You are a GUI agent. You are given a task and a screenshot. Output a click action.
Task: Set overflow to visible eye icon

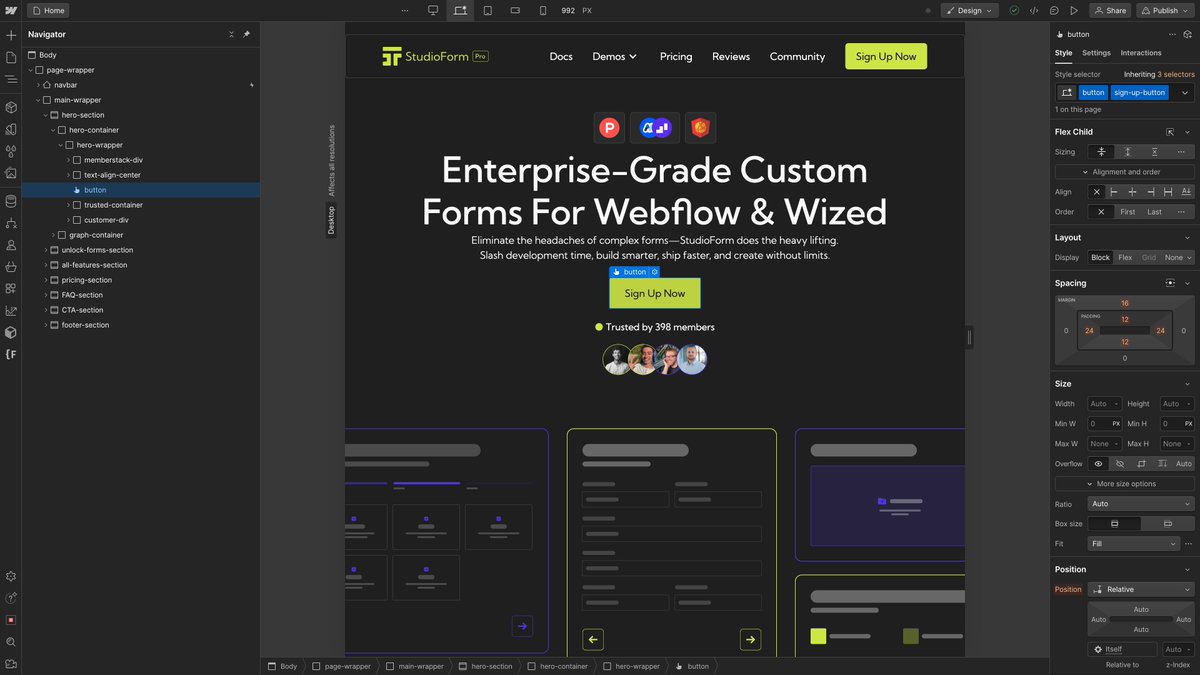pyautogui.click(x=1099, y=464)
